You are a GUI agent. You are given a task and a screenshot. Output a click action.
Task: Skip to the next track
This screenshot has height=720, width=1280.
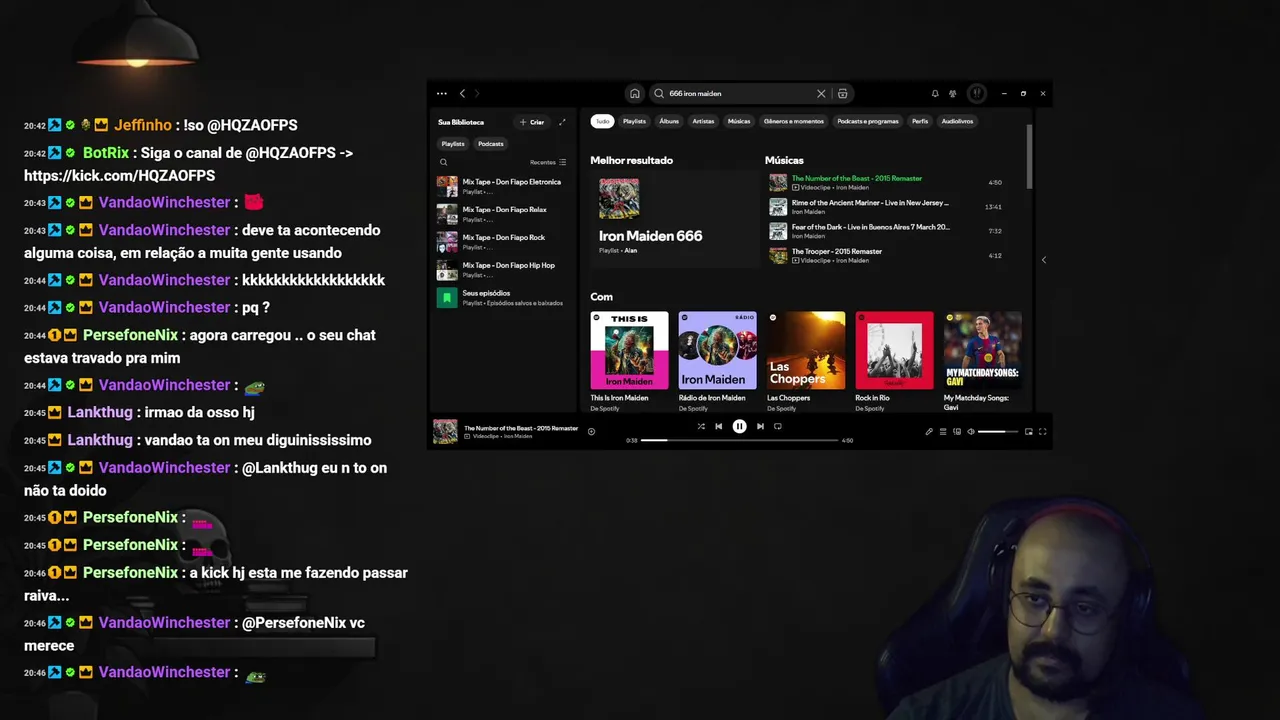click(760, 426)
